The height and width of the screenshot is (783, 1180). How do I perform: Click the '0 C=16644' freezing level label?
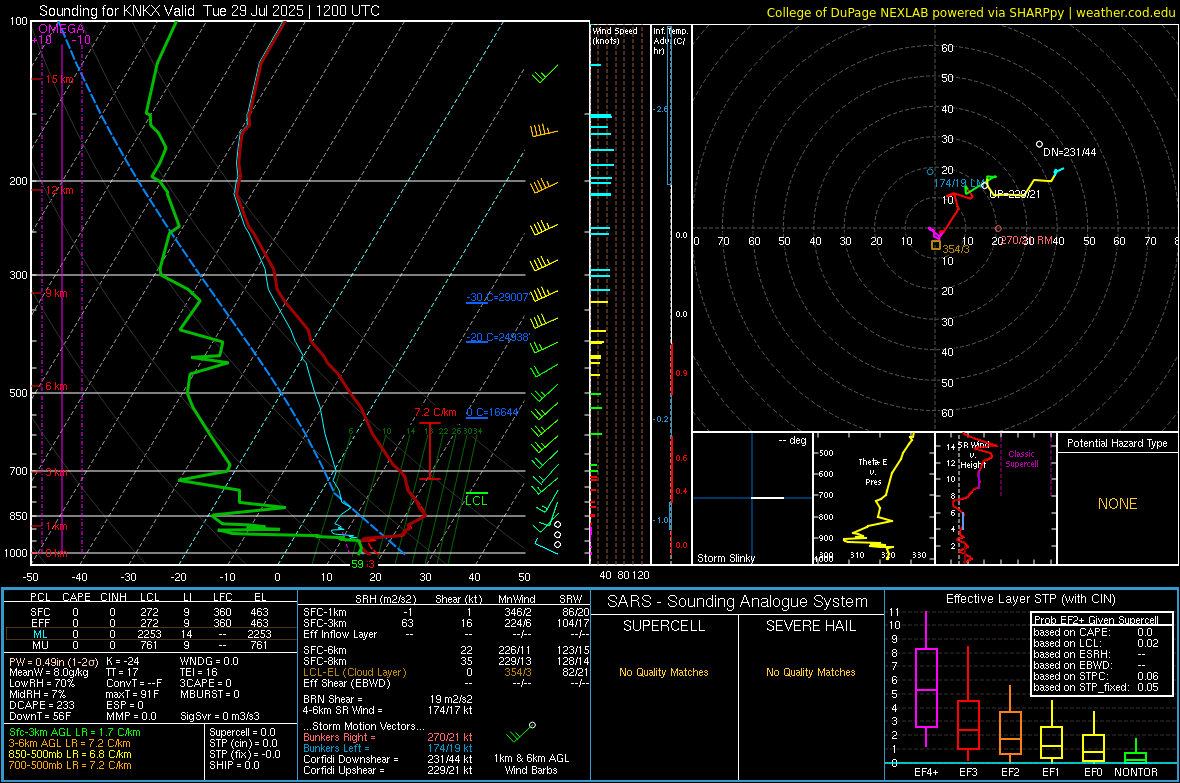pos(492,413)
